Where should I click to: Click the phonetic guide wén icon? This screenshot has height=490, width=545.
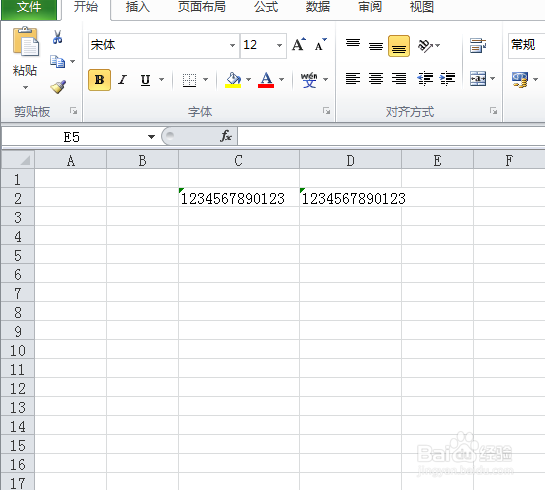(309, 80)
